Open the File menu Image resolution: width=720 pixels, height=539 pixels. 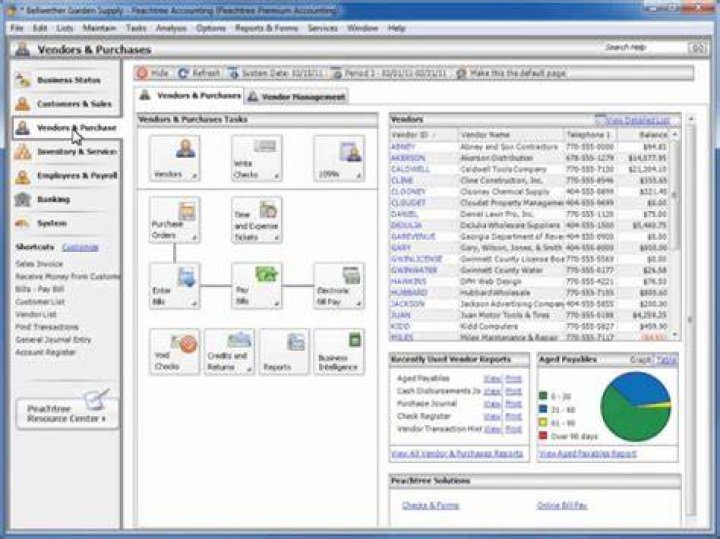click(17, 28)
